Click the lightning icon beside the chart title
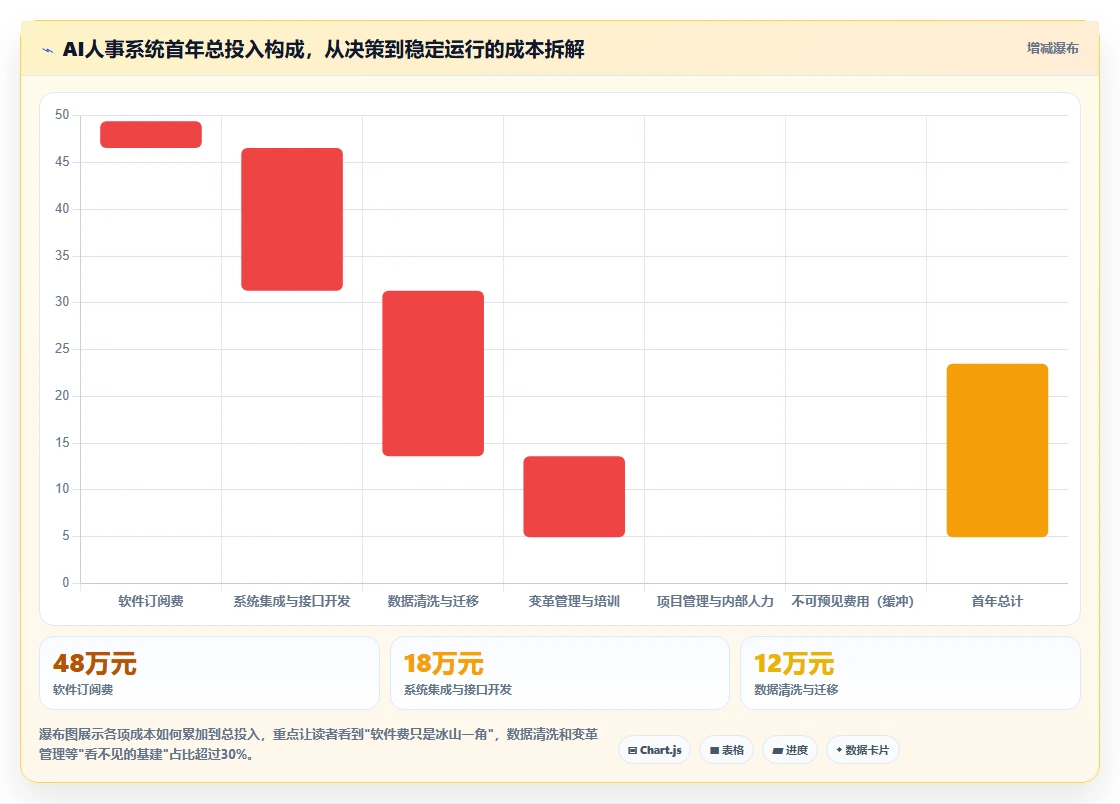The image size is (1120, 804). coord(48,50)
